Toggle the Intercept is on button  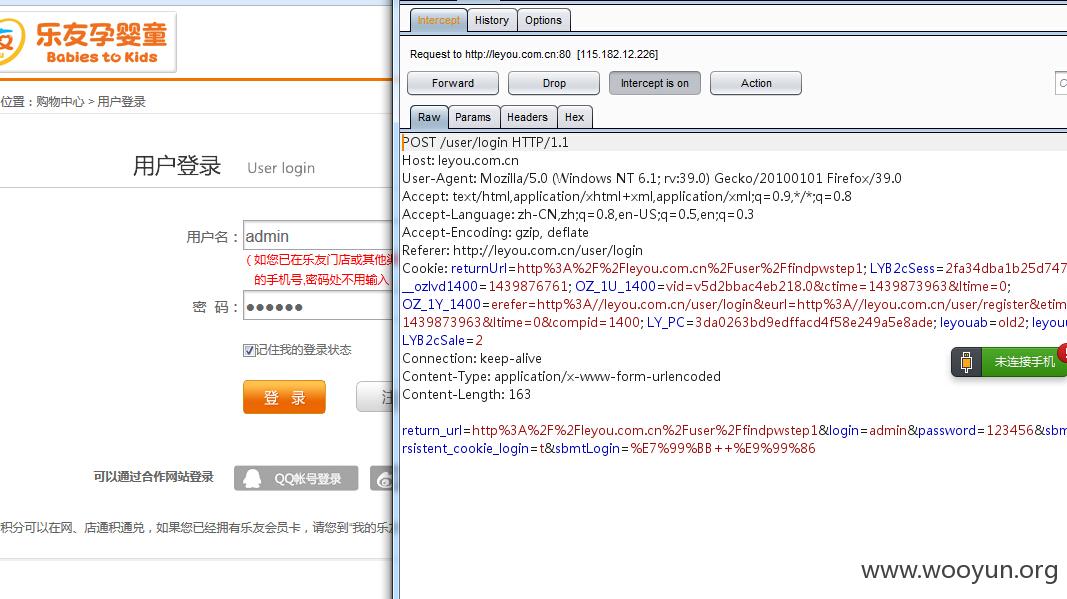(x=655, y=83)
